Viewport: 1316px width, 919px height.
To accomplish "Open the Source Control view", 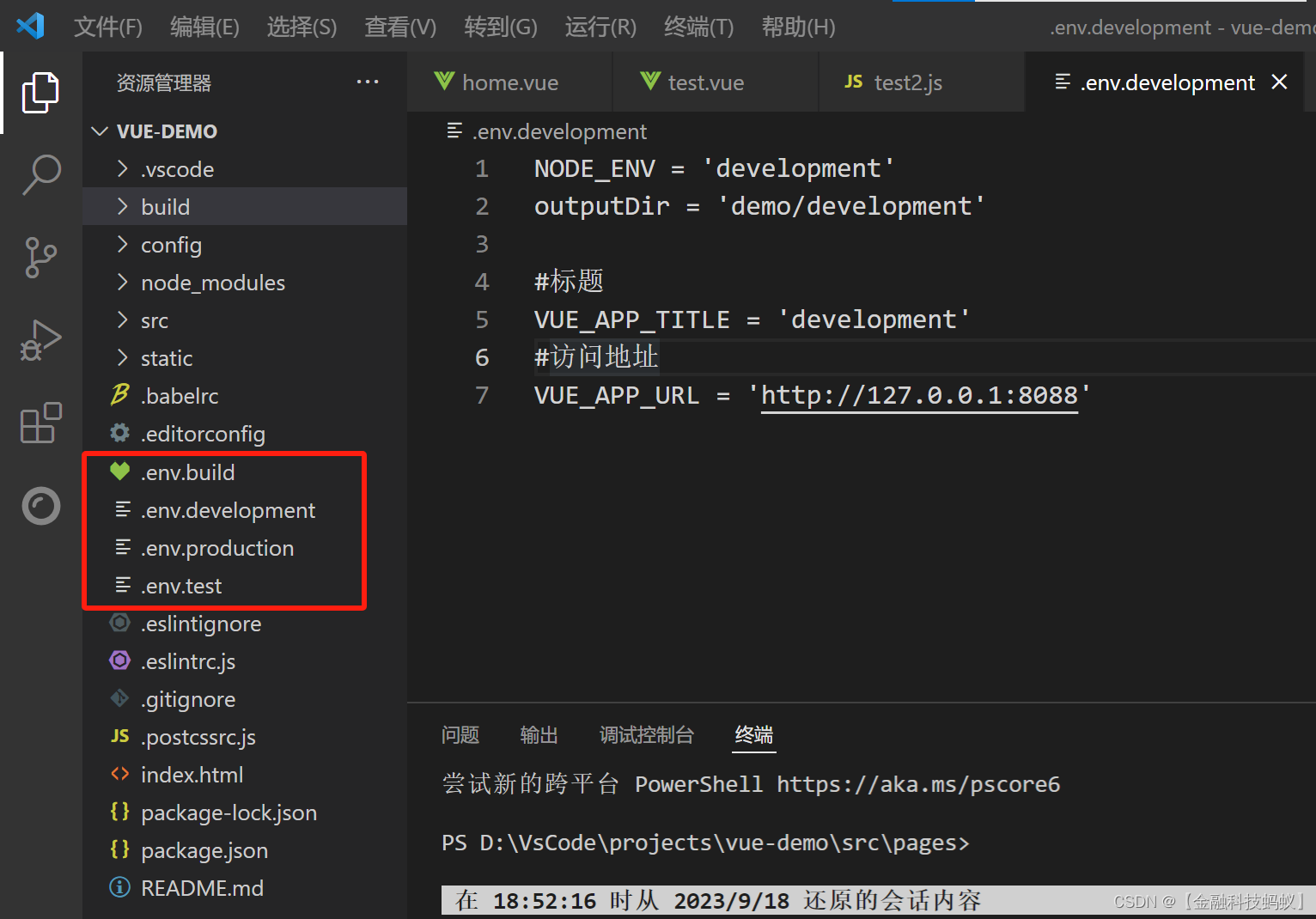I will 40,257.
